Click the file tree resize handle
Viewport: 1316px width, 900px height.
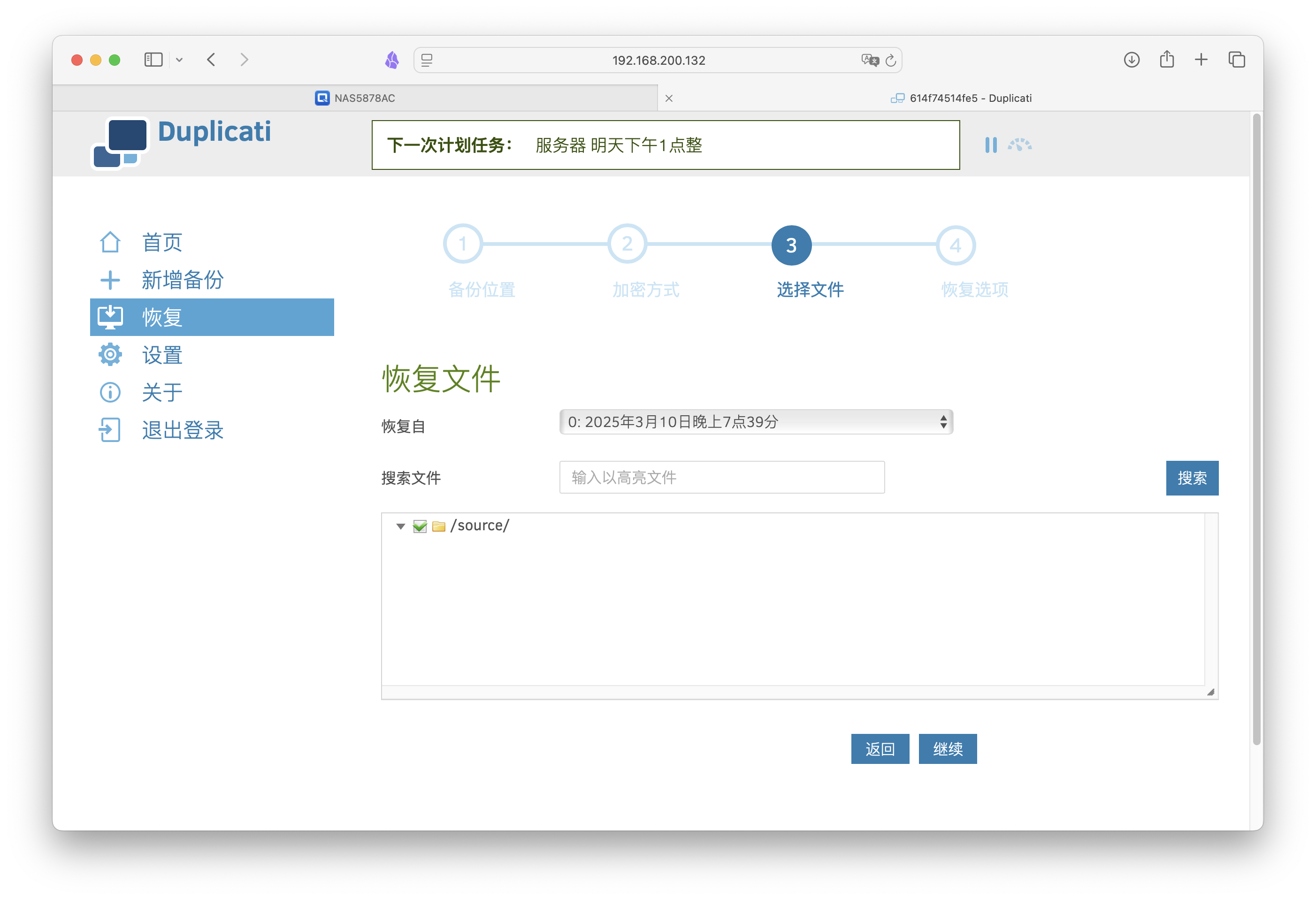click(x=1210, y=692)
